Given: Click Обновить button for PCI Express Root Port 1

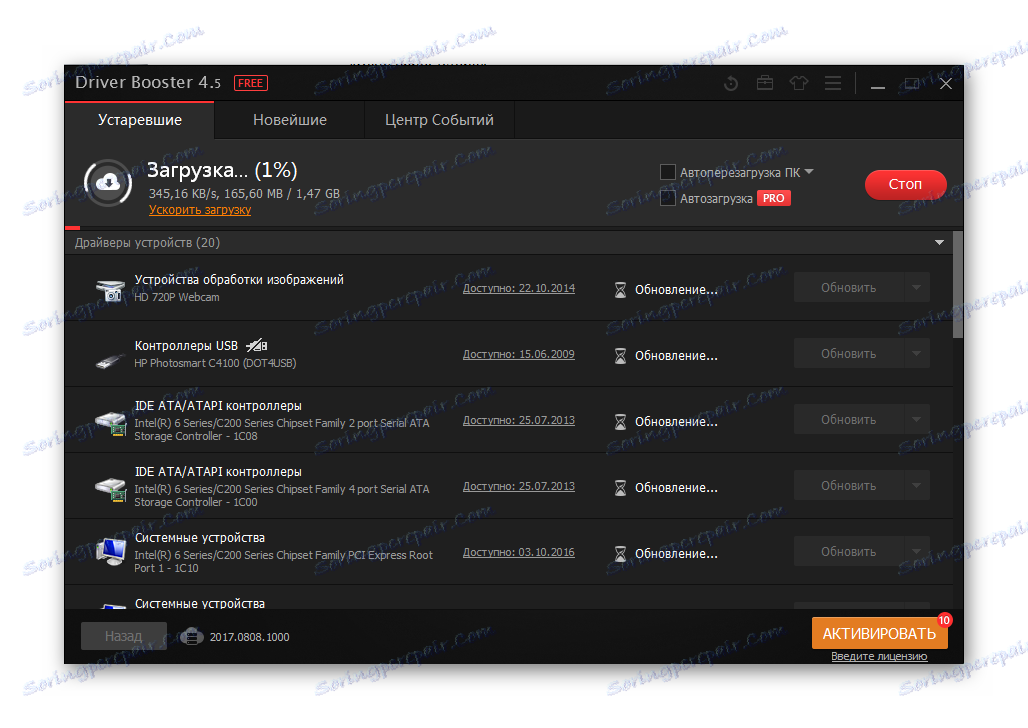Looking at the screenshot, I should pyautogui.click(x=848, y=552).
